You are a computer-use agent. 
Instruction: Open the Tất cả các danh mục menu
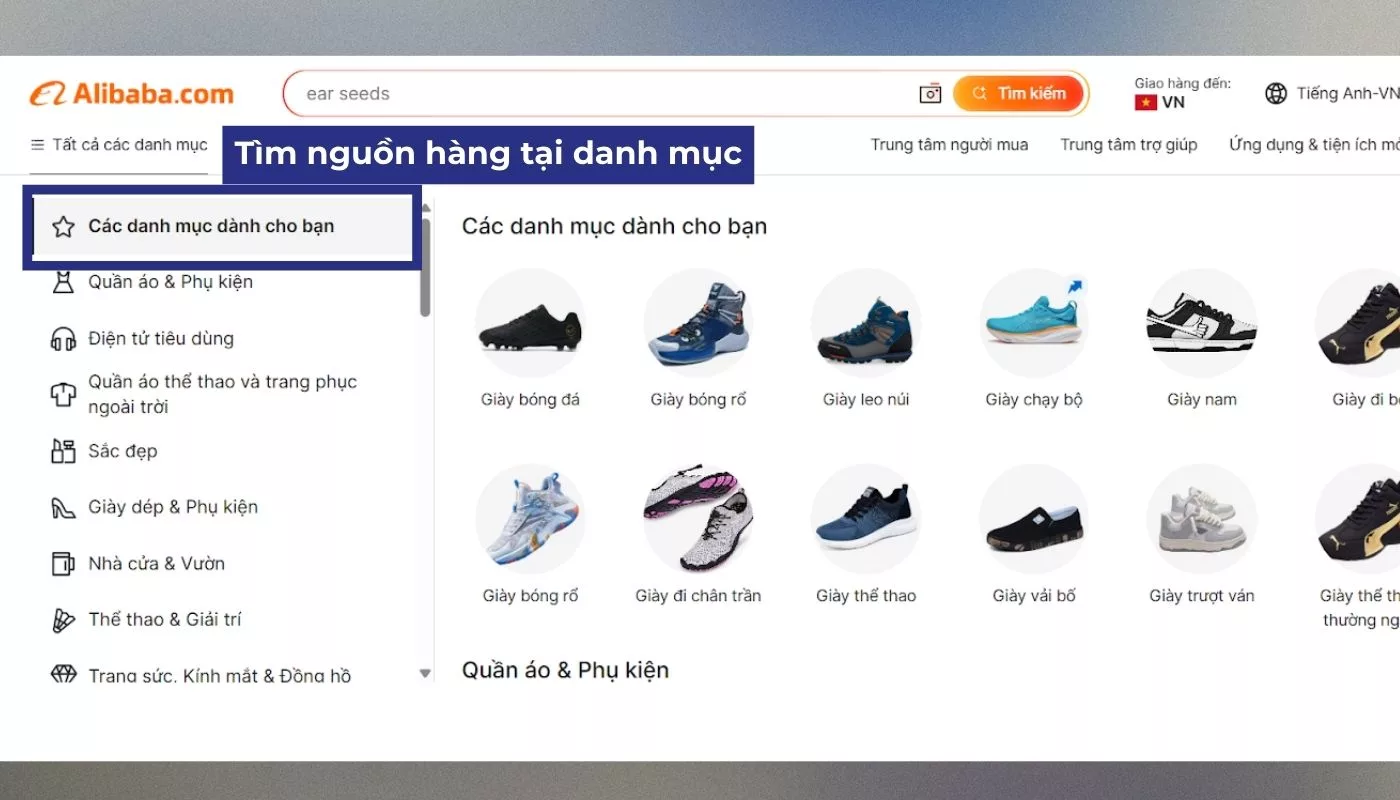[120, 144]
